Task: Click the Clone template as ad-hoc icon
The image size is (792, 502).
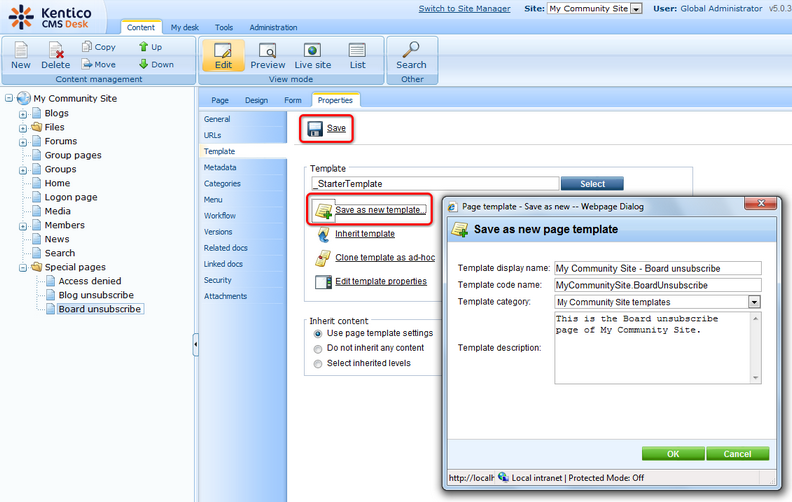Action: click(323, 258)
